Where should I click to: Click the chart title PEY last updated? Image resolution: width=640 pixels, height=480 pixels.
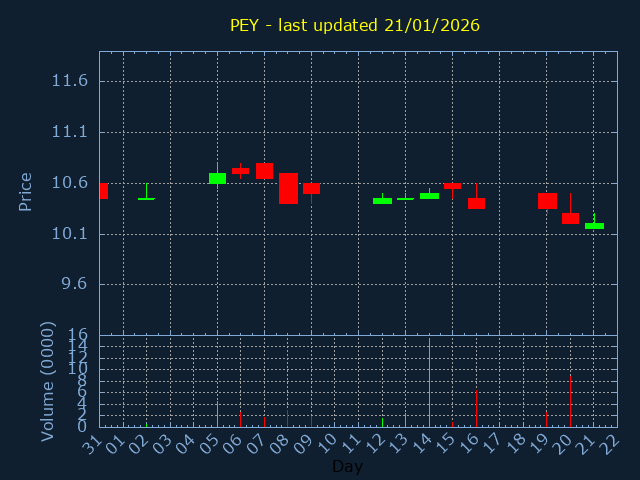tap(355, 25)
